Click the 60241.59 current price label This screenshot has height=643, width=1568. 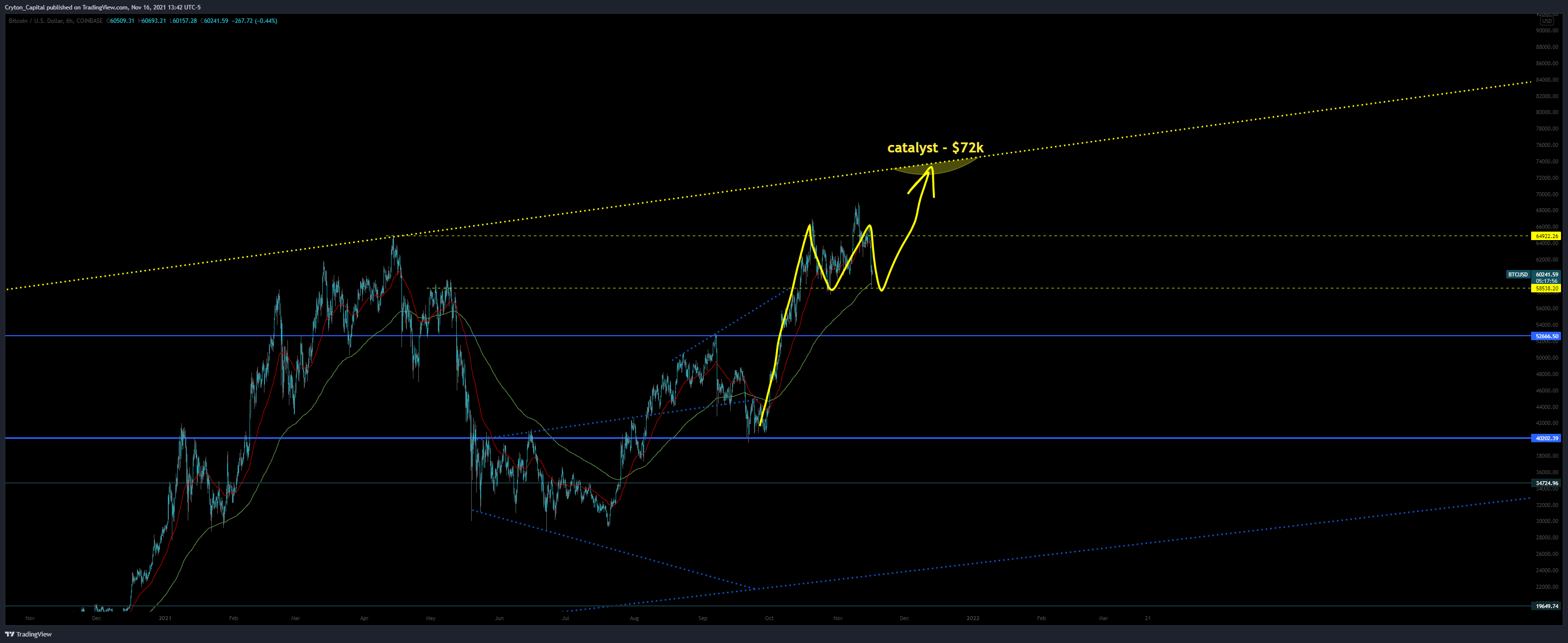point(1546,274)
